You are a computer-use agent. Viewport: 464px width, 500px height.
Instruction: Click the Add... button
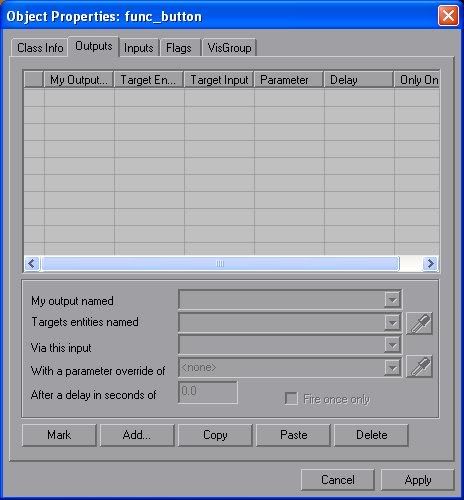pyautogui.click(x=137, y=435)
